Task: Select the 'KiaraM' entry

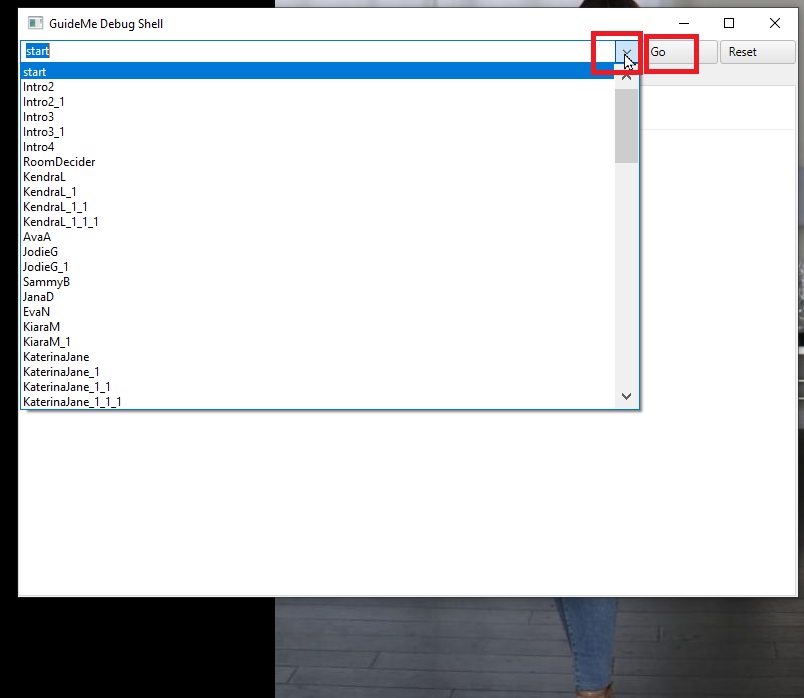Action: pos(318,327)
